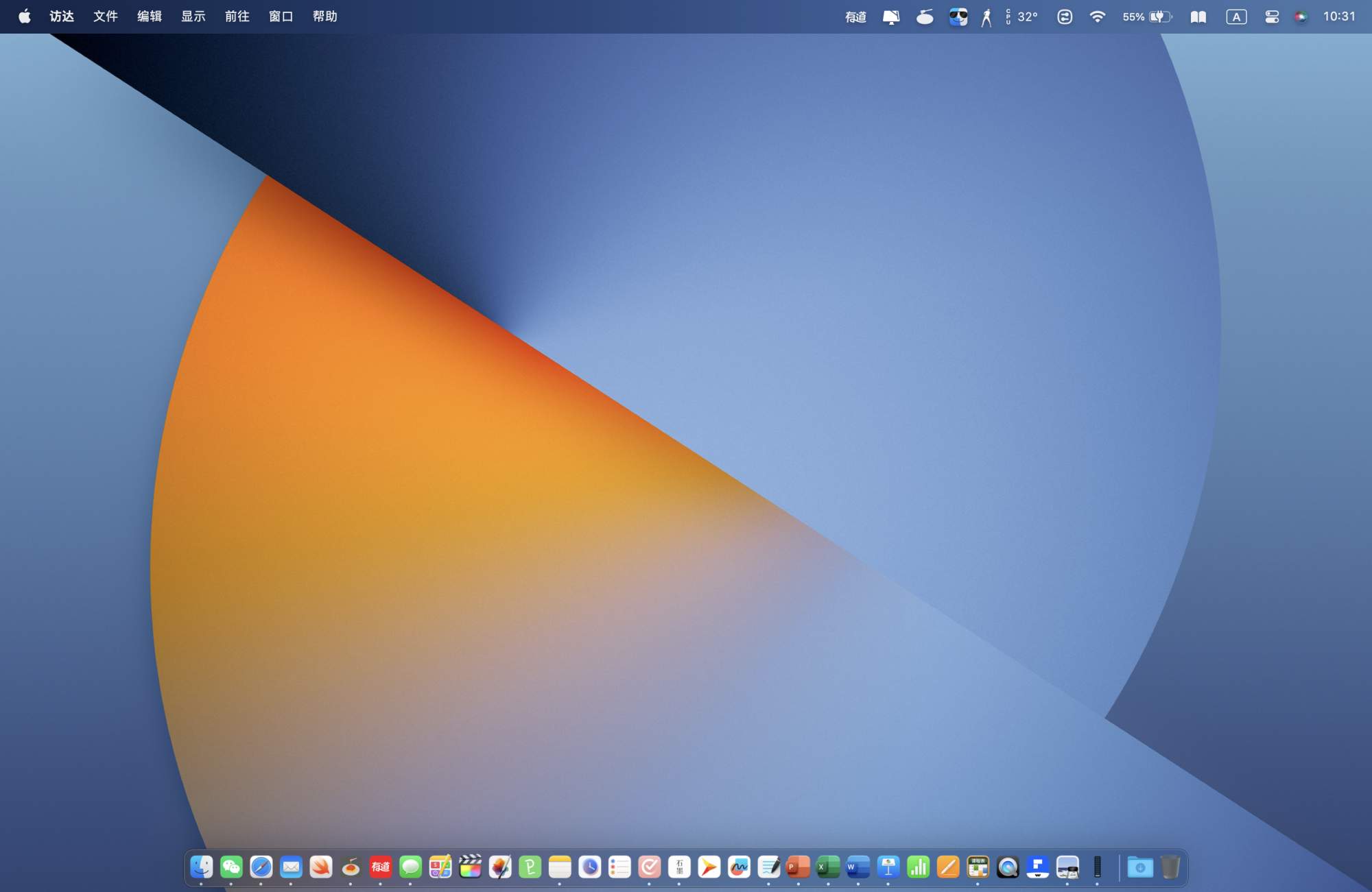Open the Trash in the Dock
Image resolution: width=1372 pixels, height=892 pixels.
click(1170, 867)
